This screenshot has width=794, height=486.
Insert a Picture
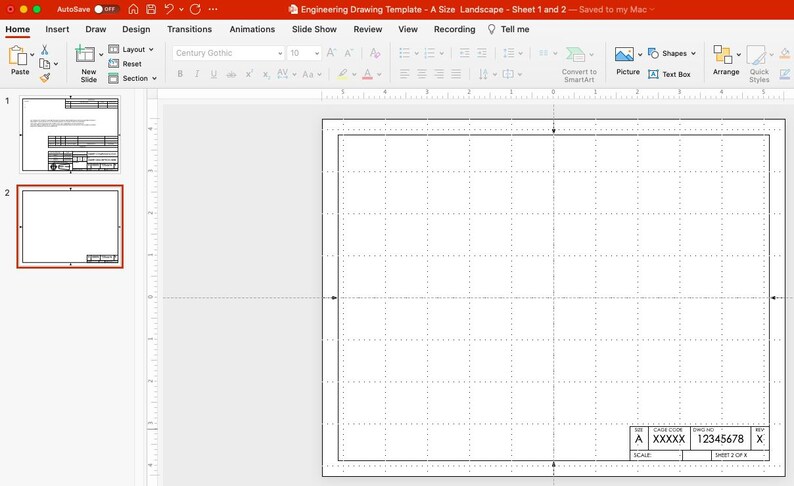[624, 61]
